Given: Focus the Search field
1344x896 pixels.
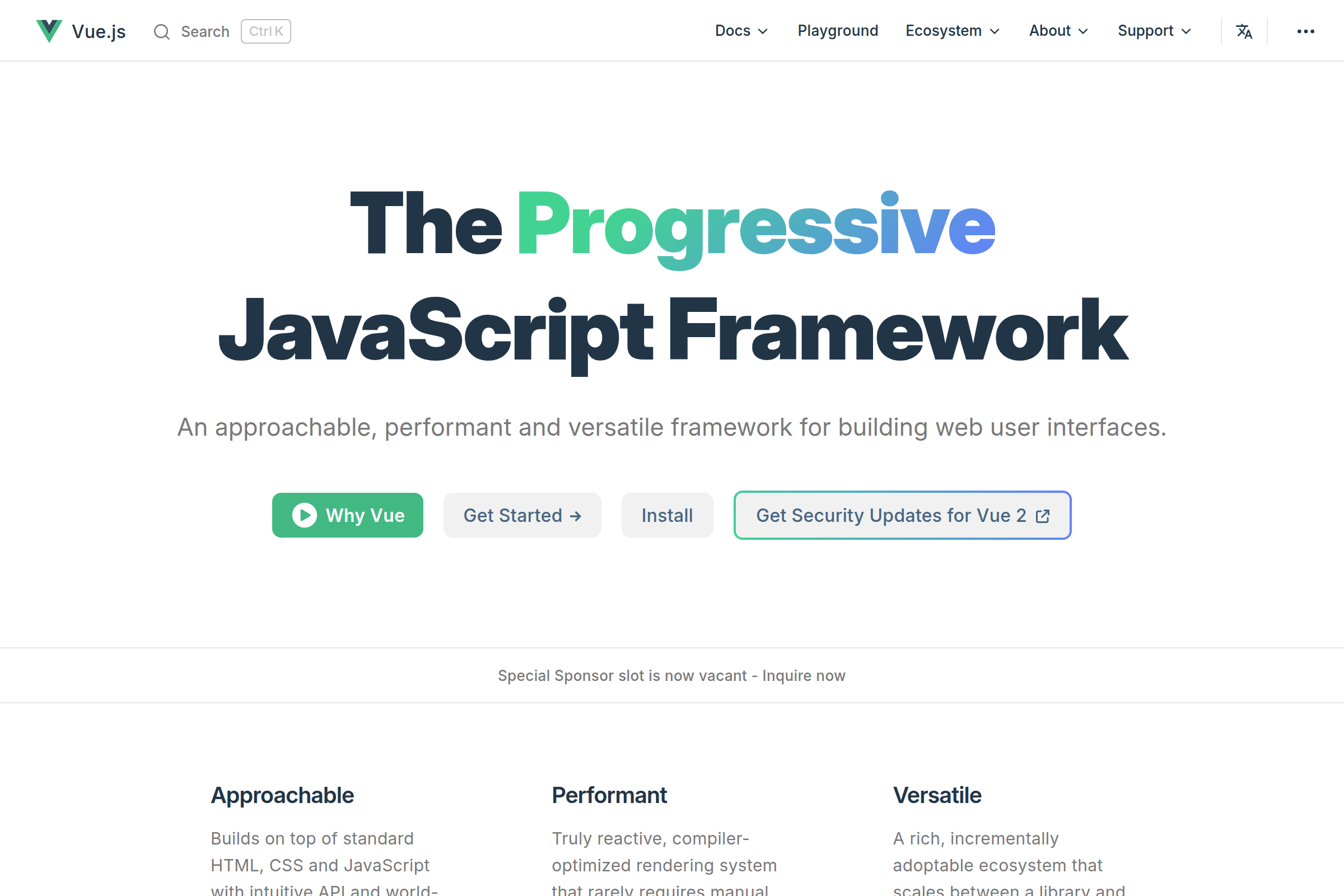Looking at the screenshot, I should pyautogui.click(x=222, y=31).
